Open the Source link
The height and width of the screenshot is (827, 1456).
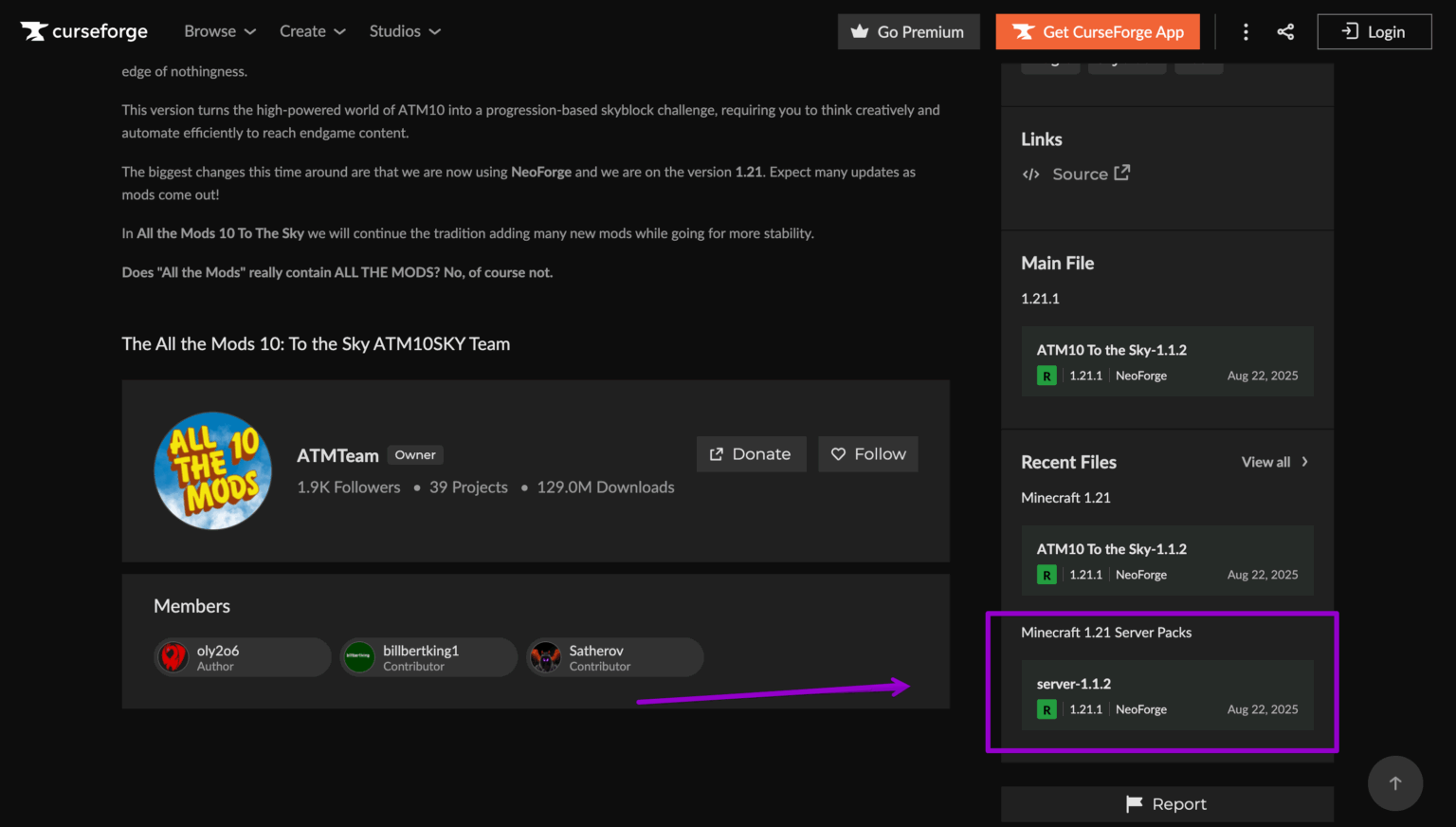(x=1076, y=175)
